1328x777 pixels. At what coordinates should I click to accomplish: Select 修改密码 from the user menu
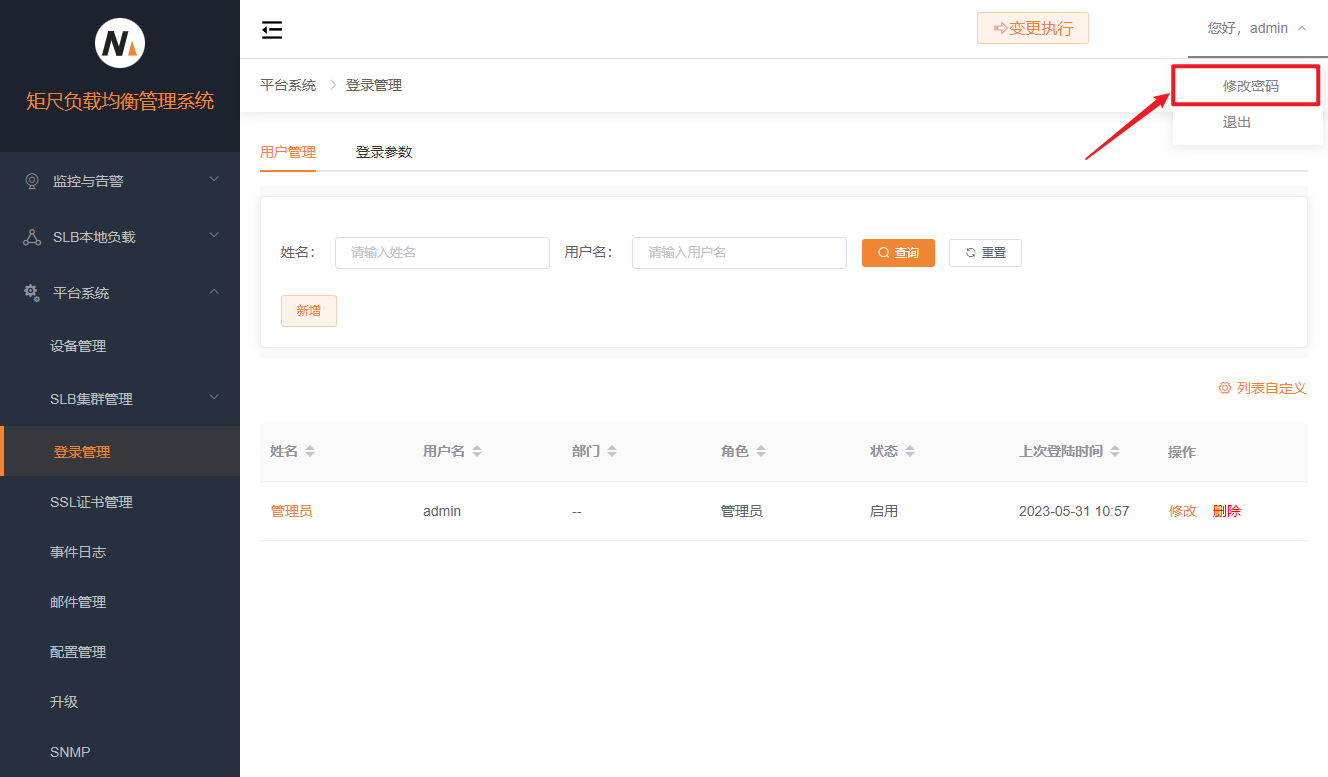click(1250, 86)
